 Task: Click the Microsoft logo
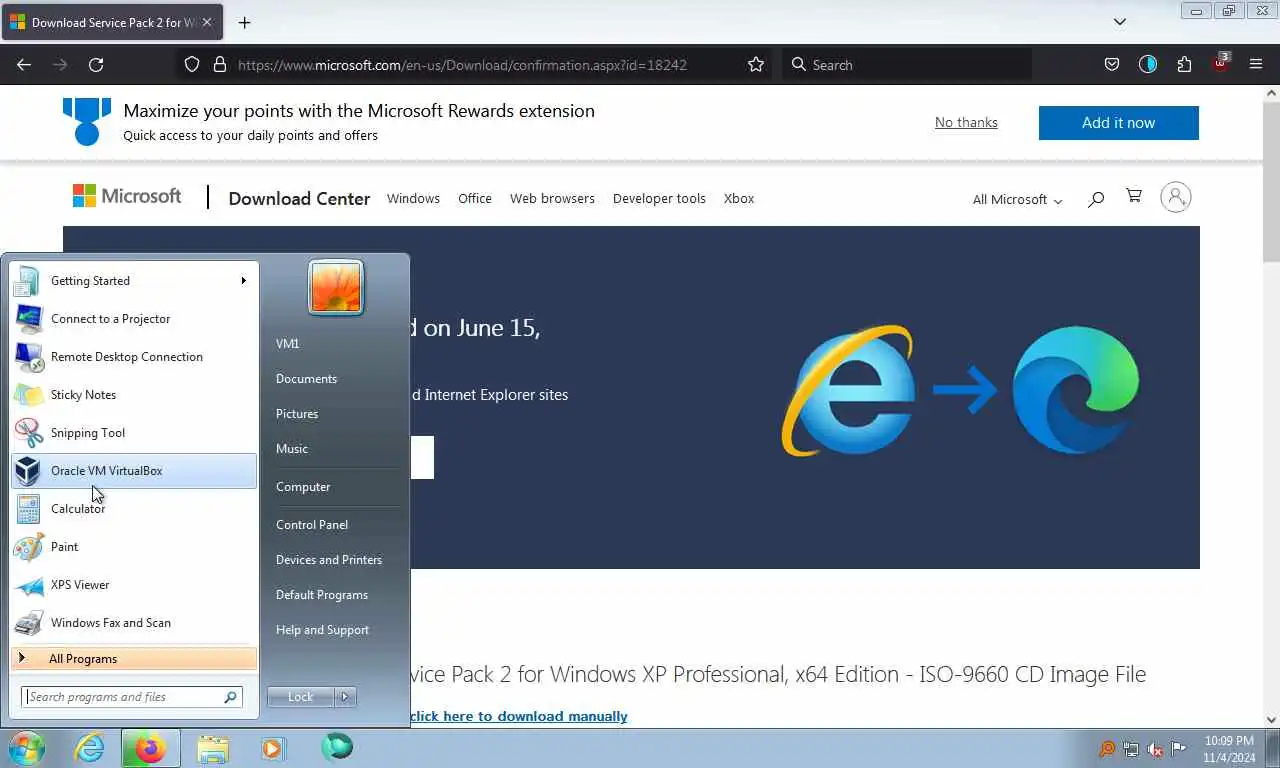click(x=127, y=196)
